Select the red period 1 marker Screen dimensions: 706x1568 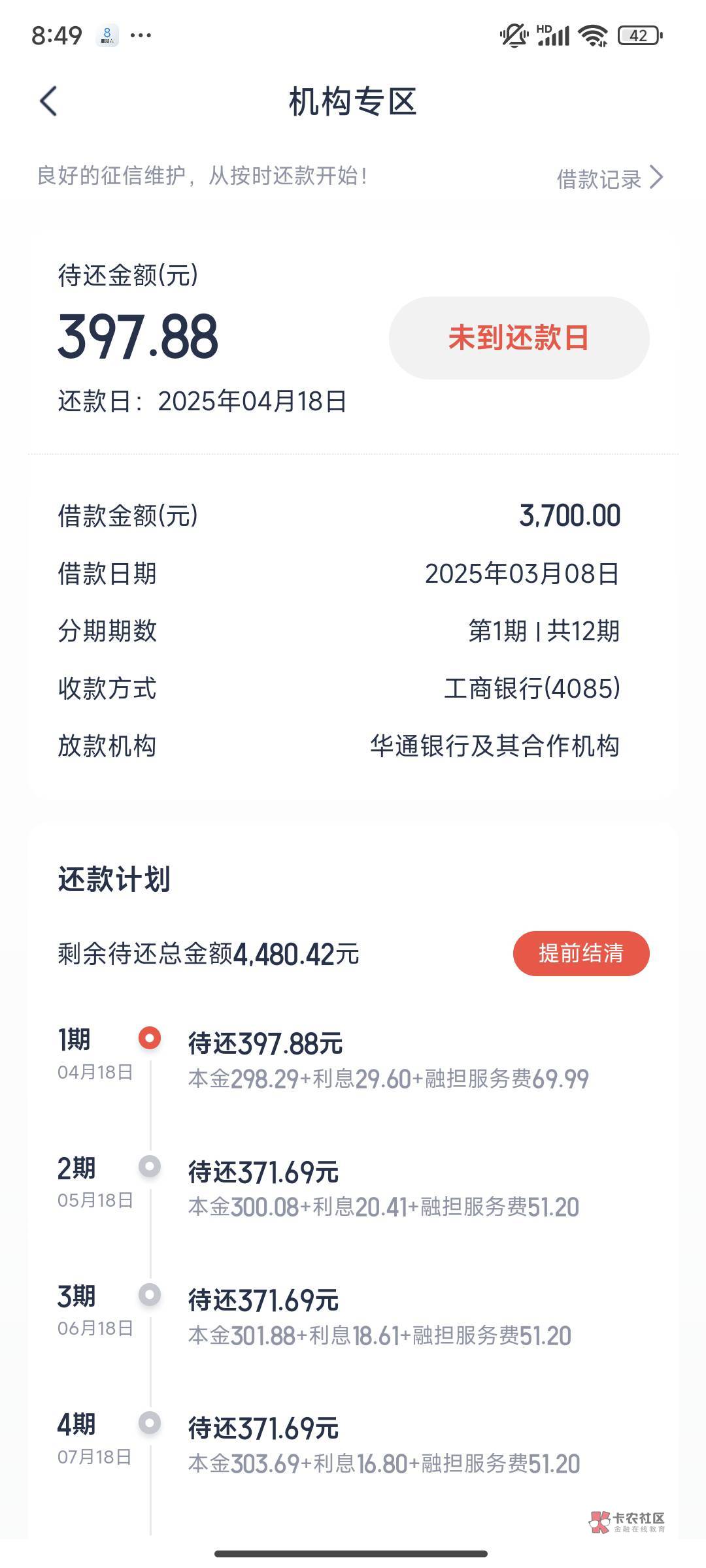tap(150, 1037)
